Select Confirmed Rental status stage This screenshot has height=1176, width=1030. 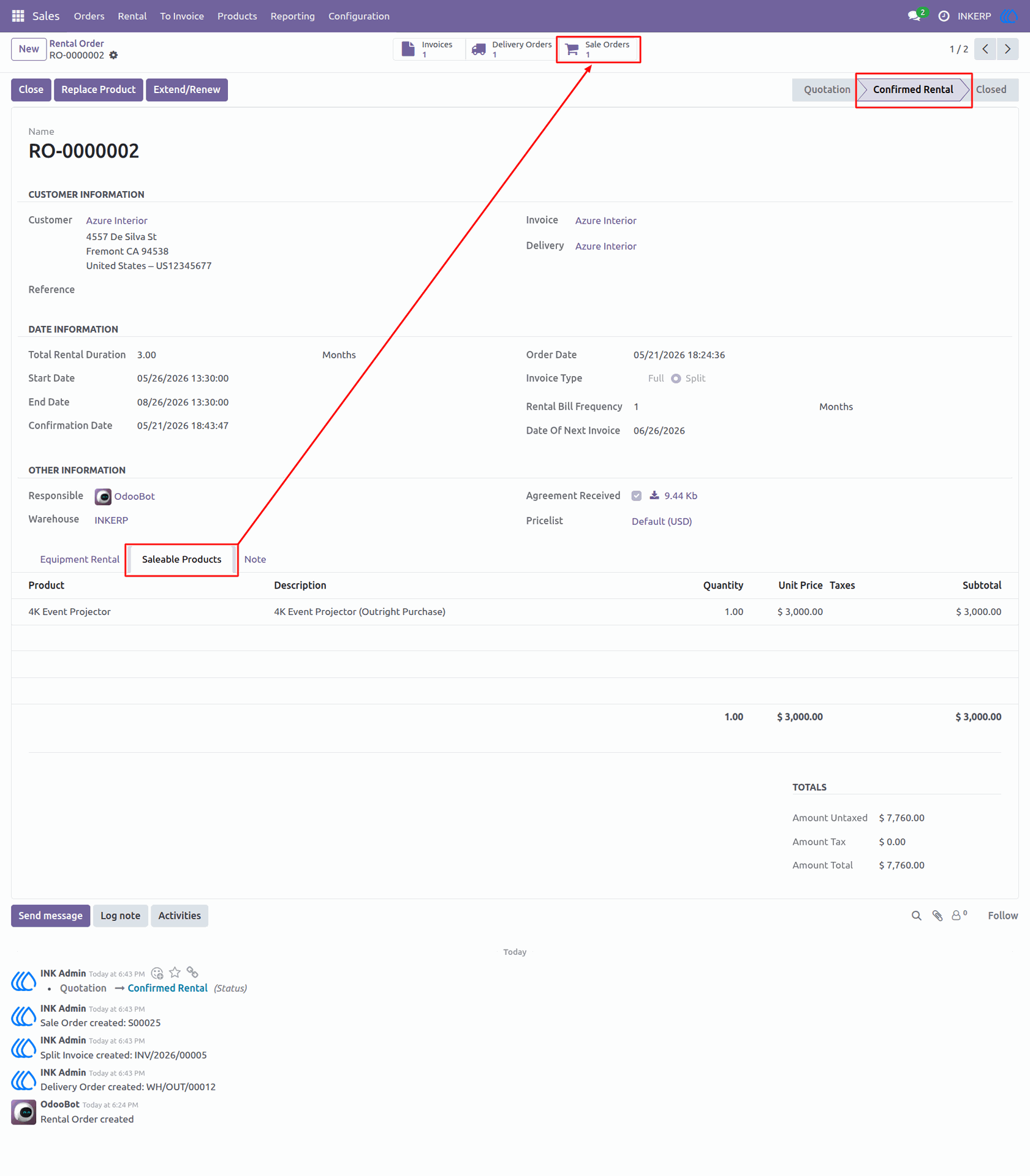point(913,89)
